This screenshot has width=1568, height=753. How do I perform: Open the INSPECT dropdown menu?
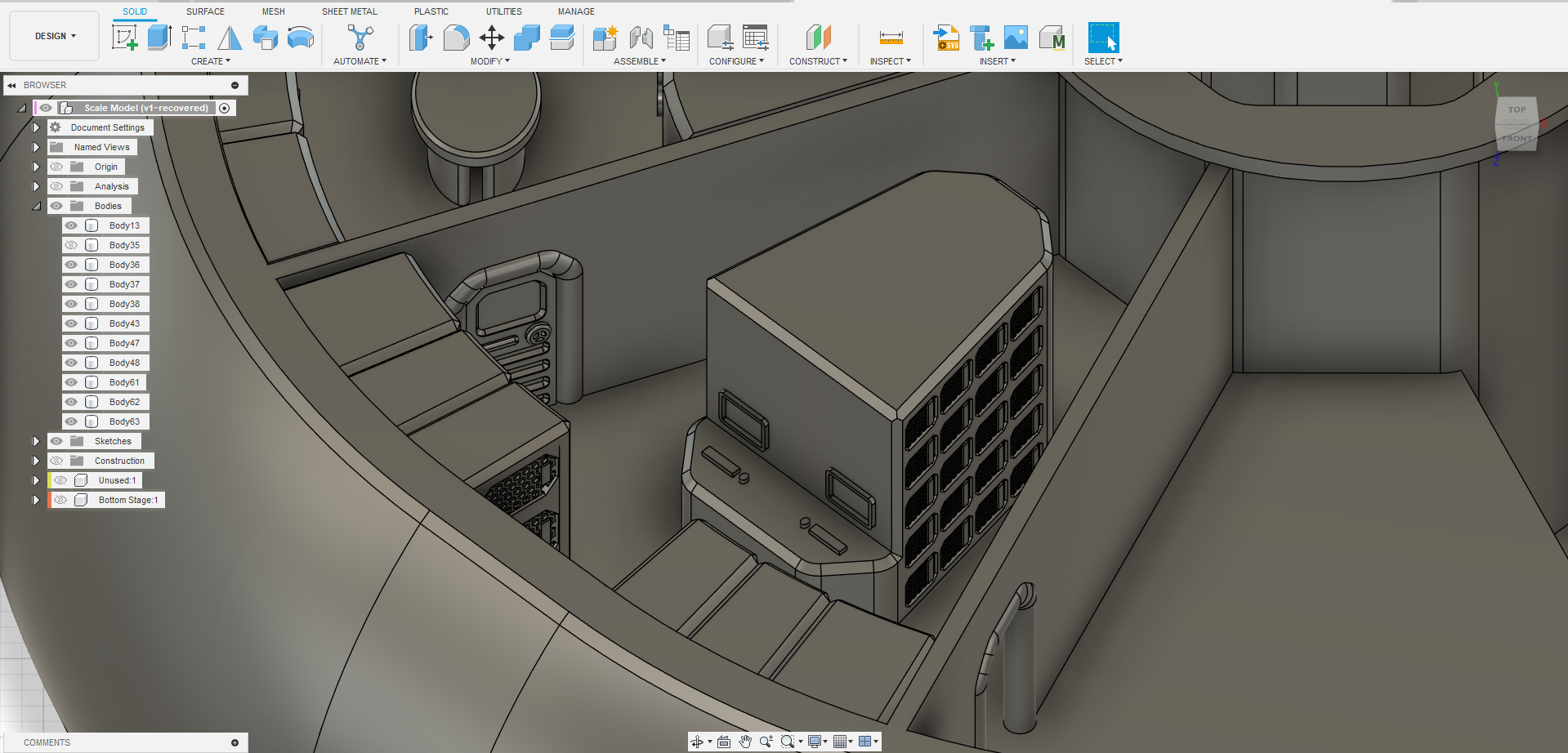pos(891,61)
